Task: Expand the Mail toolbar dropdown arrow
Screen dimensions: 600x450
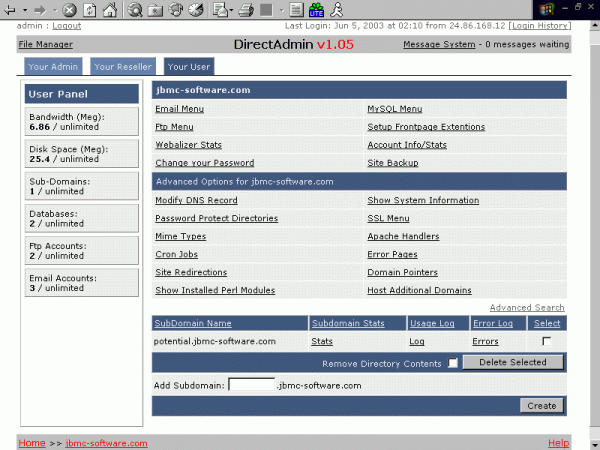Action: point(232,10)
